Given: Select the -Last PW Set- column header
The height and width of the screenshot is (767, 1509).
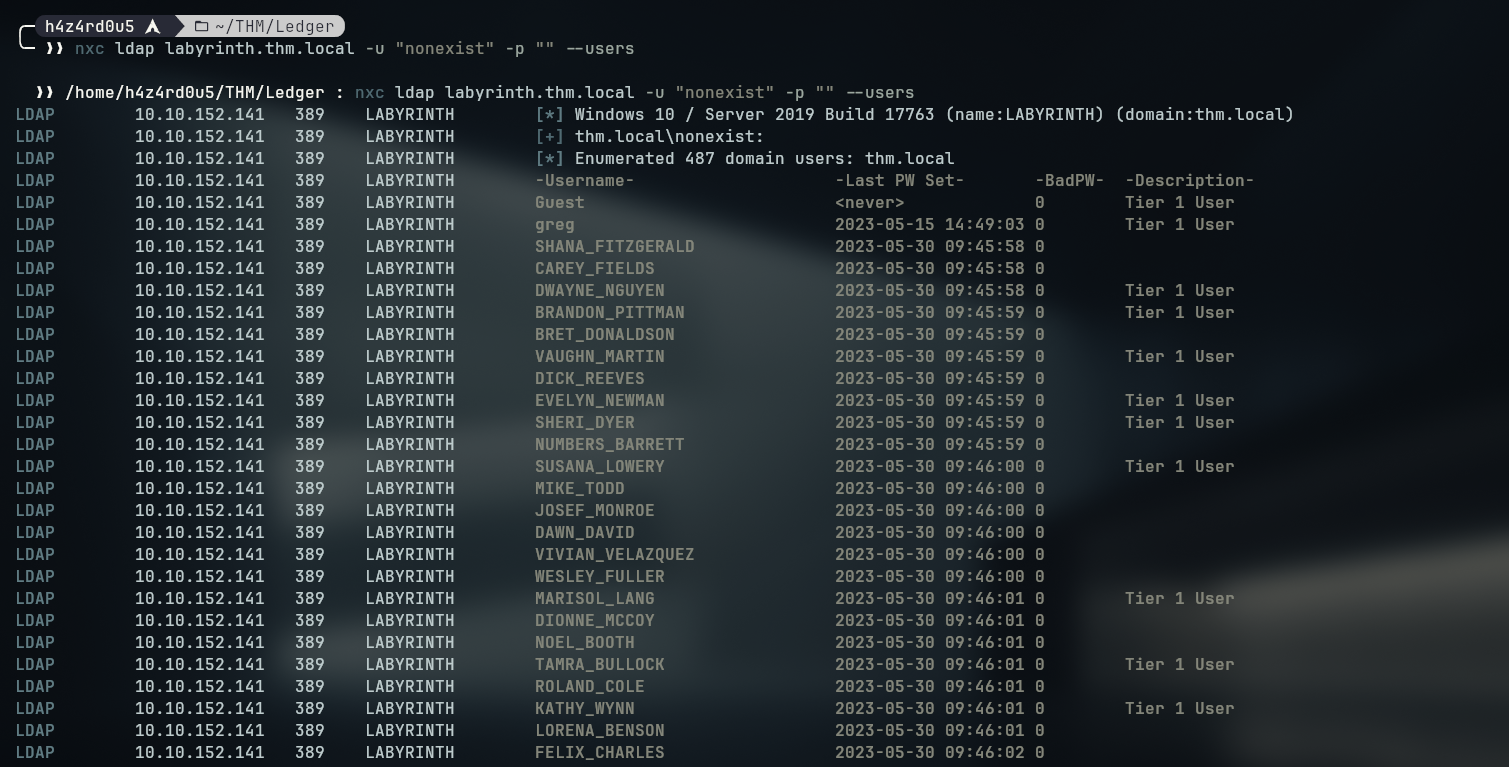Looking at the screenshot, I should [899, 180].
